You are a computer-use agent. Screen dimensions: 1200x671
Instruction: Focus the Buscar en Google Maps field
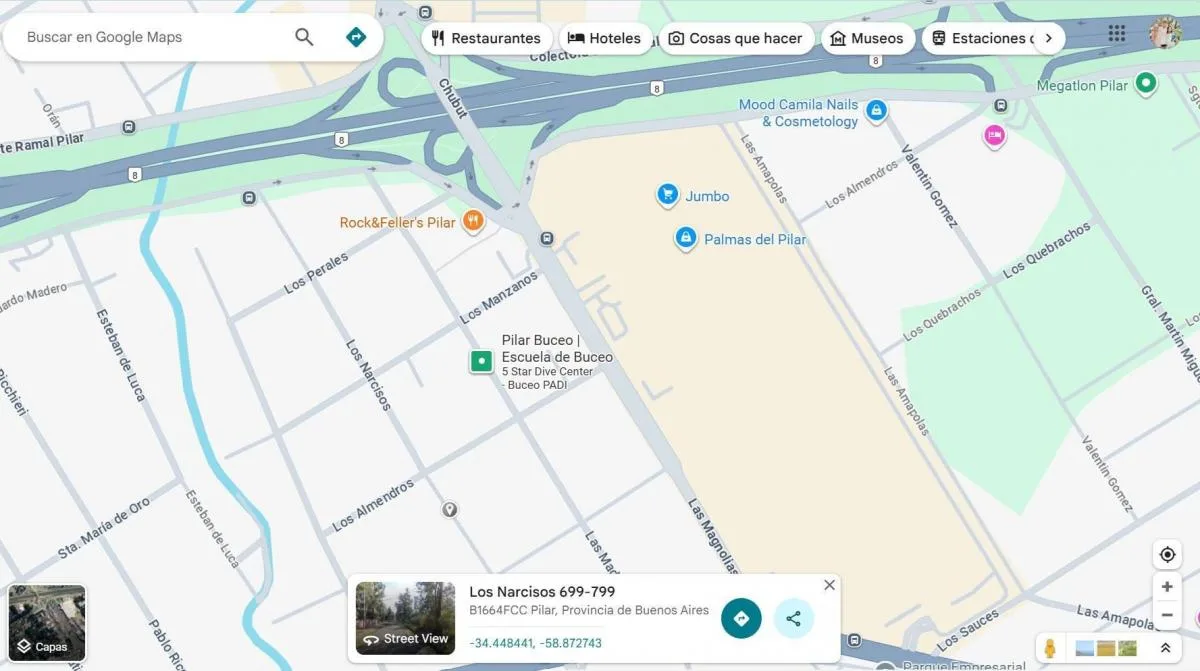[x=155, y=38]
